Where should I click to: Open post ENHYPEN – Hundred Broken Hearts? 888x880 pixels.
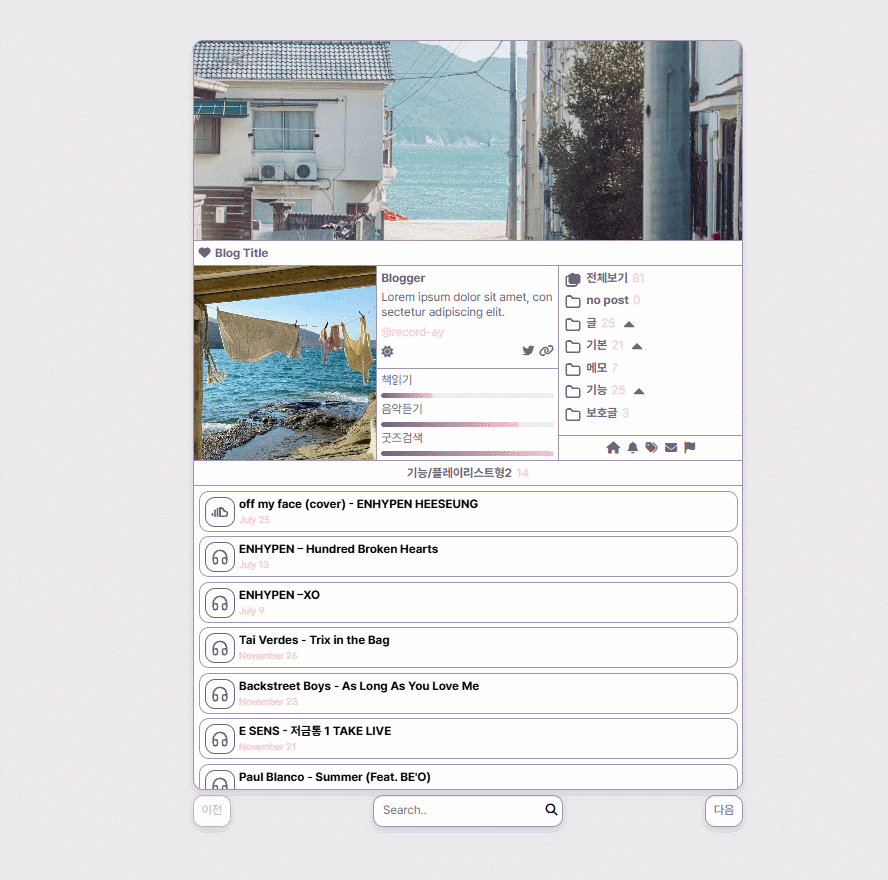[x=338, y=549]
